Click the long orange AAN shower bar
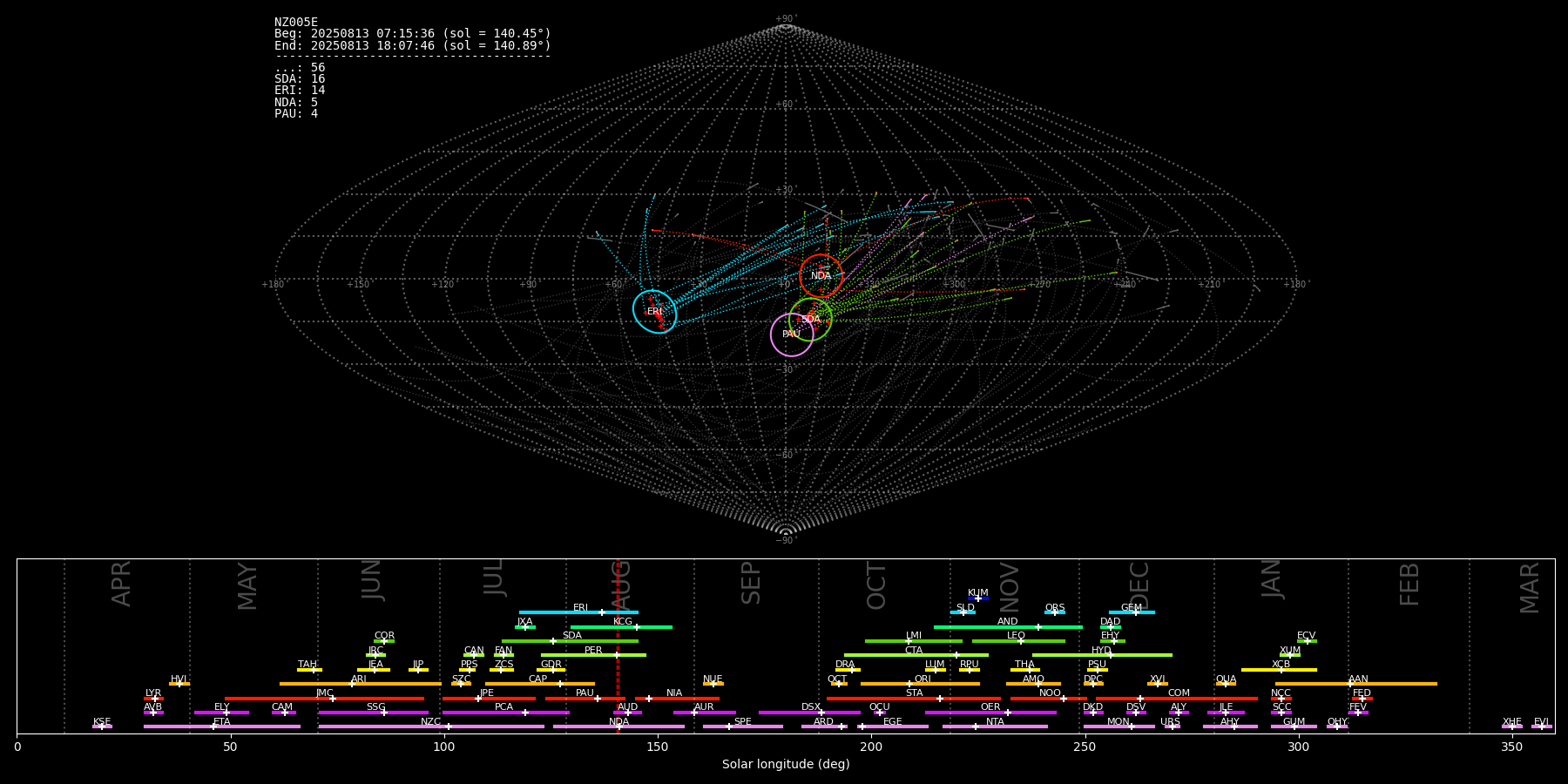 pos(1356,684)
